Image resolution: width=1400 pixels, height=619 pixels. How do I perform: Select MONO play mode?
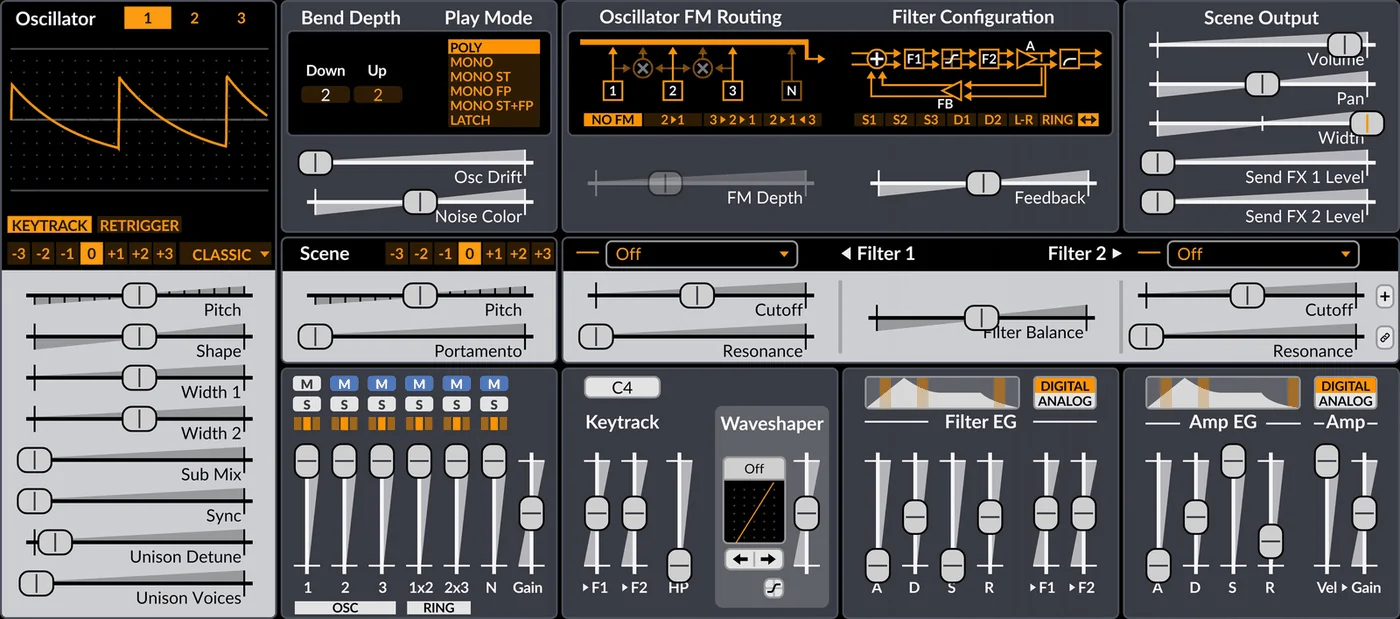494,62
